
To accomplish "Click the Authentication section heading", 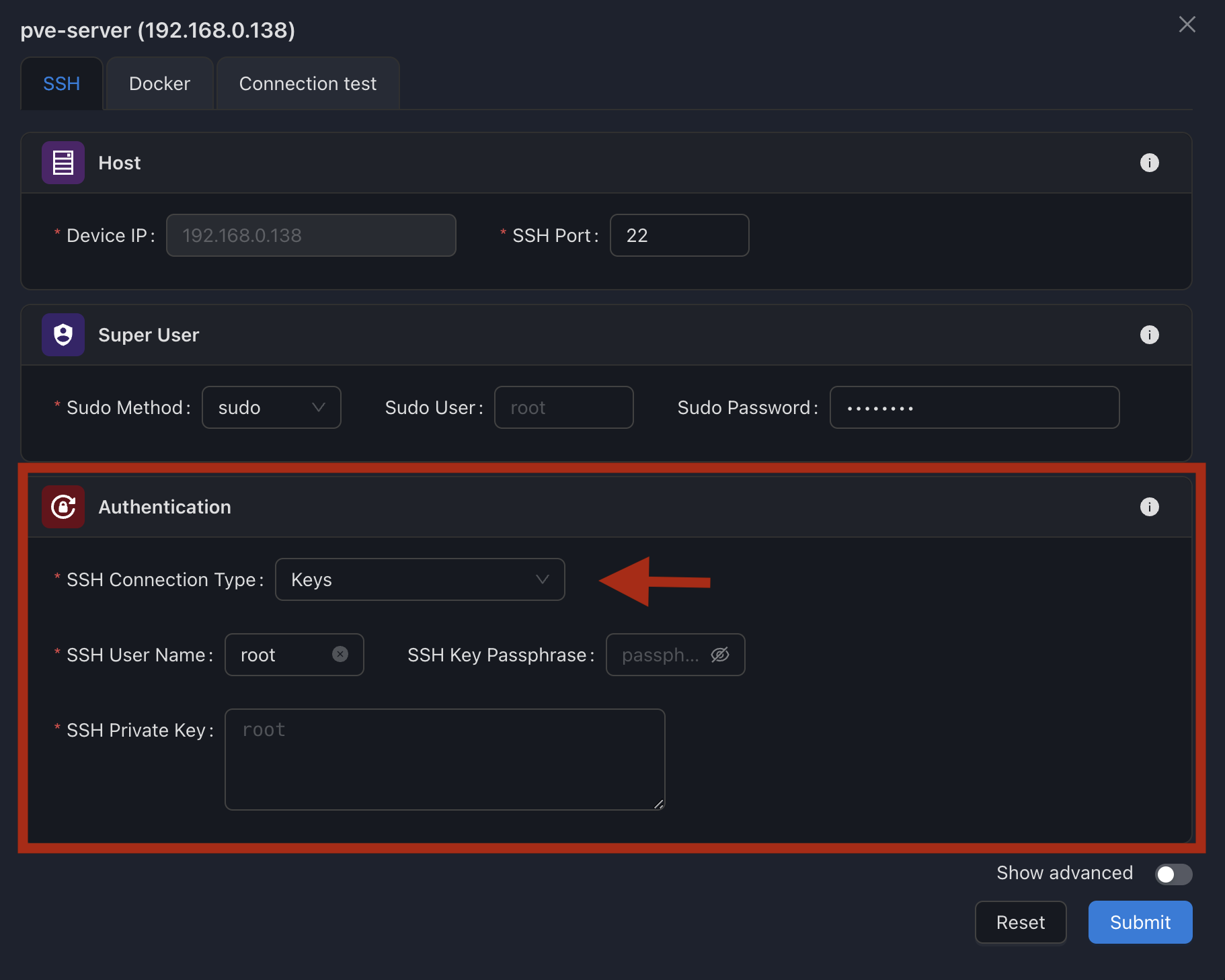I will [x=165, y=507].
